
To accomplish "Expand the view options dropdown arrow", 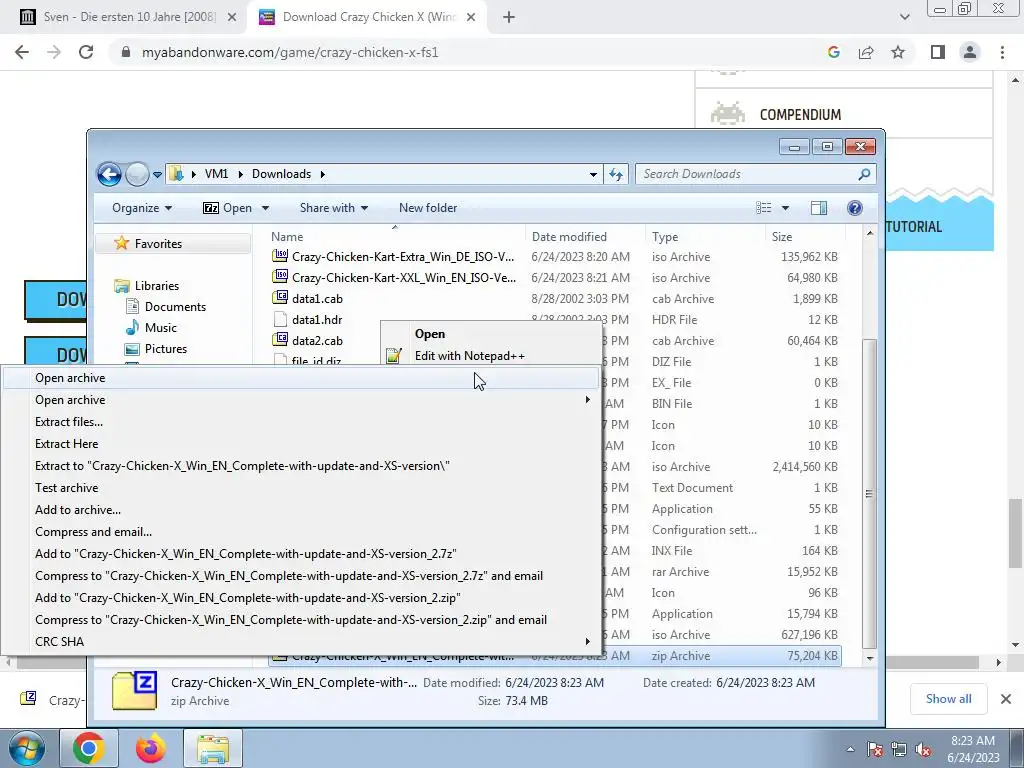I will (785, 208).
